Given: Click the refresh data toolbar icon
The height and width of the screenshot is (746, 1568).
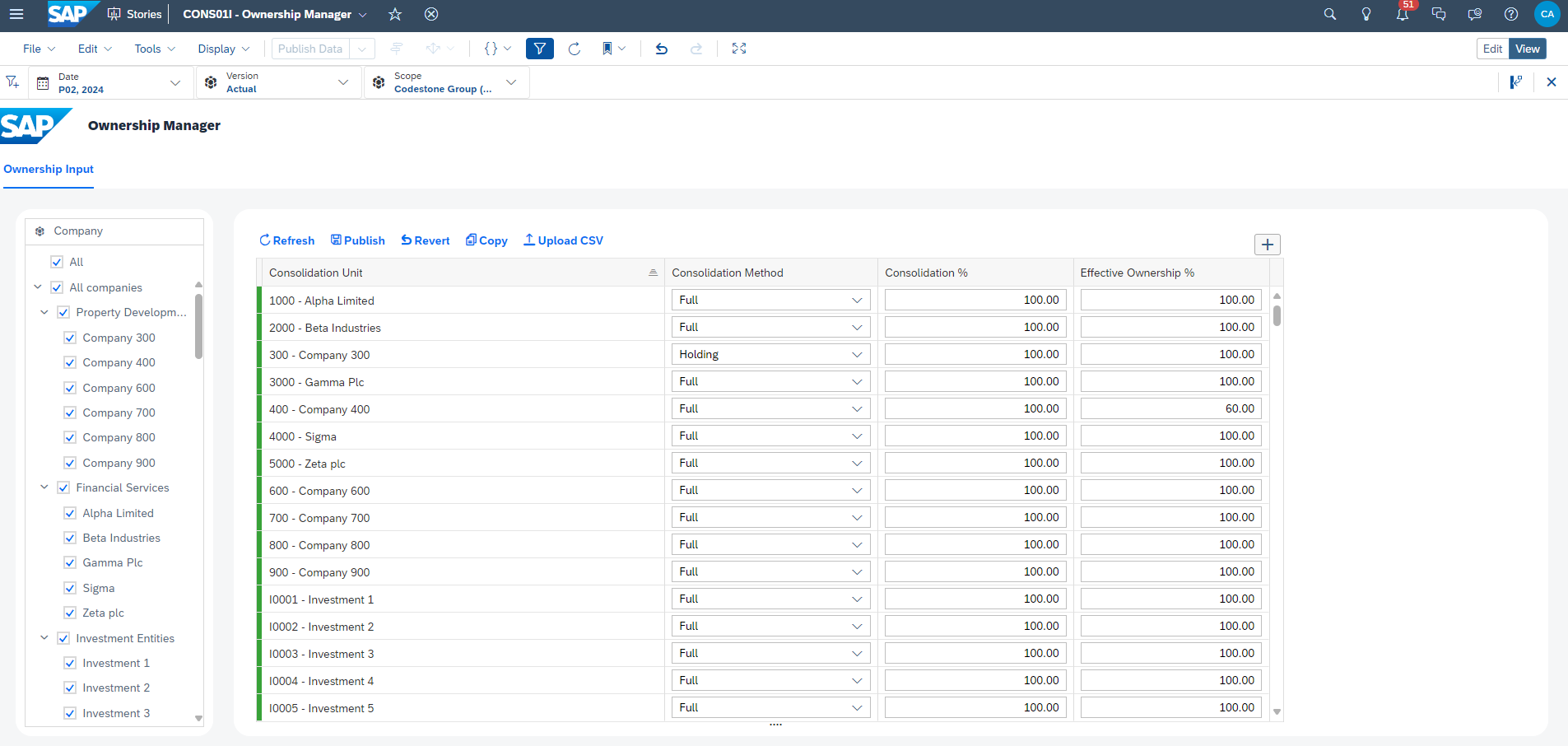Looking at the screenshot, I should tap(575, 49).
